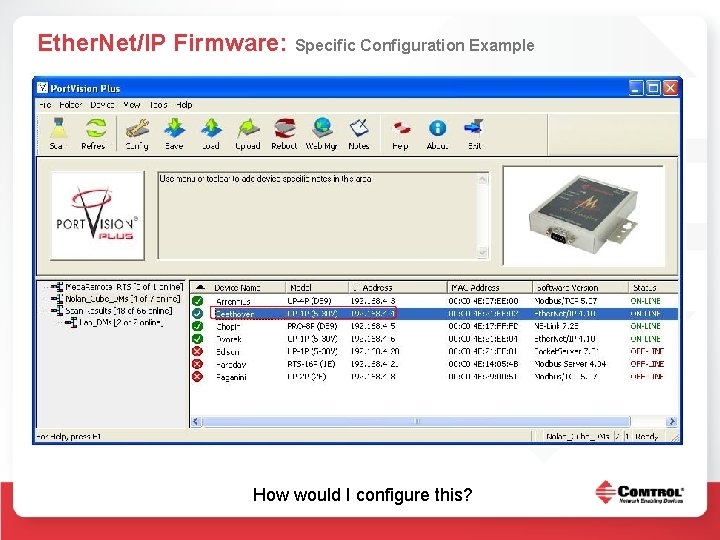The height and width of the screenshot is (540, 720).
Task: Click the red offline icon beside Faraday
Action: pos(197,364)
